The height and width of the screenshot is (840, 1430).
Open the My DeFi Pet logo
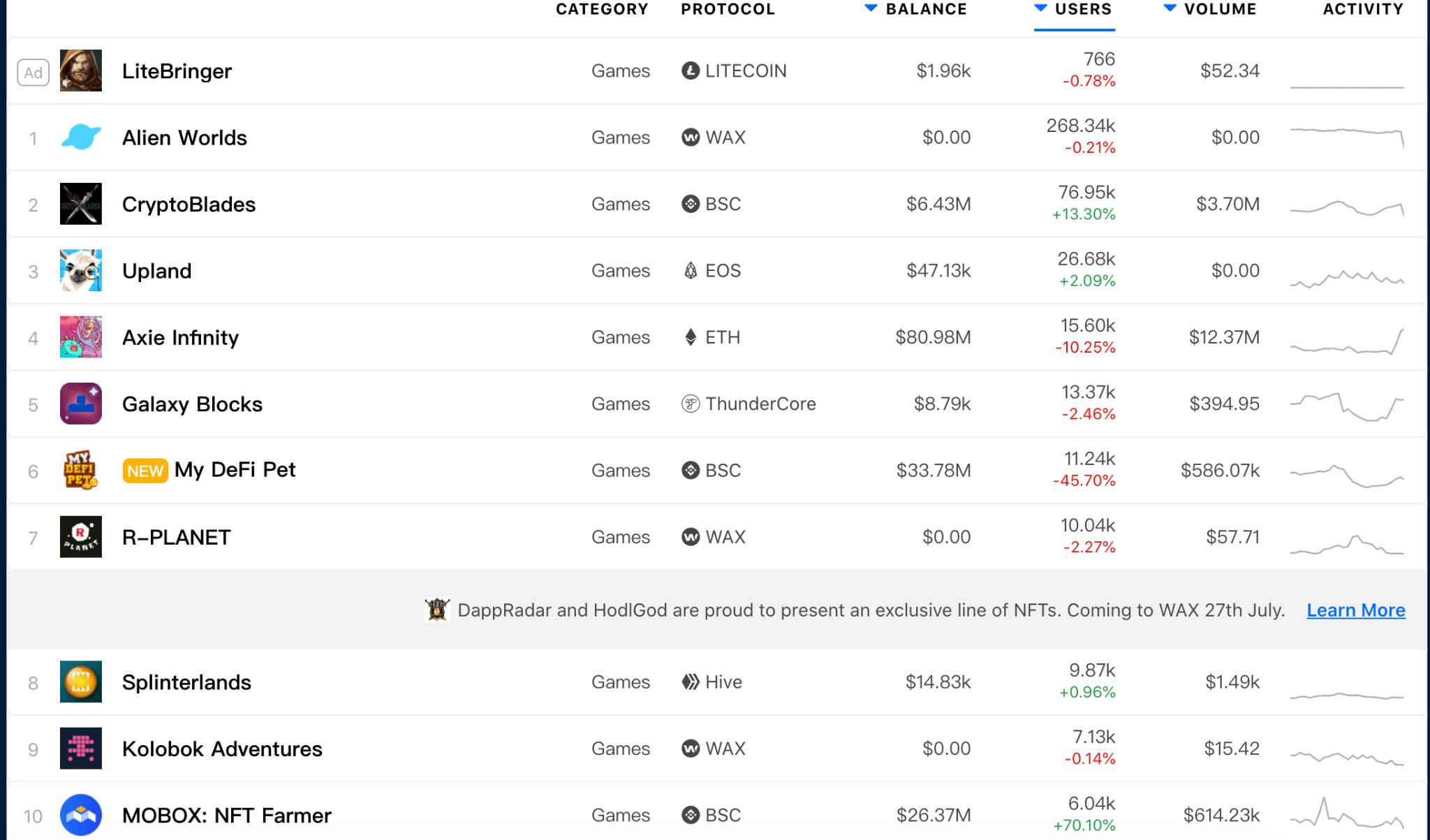81,470
